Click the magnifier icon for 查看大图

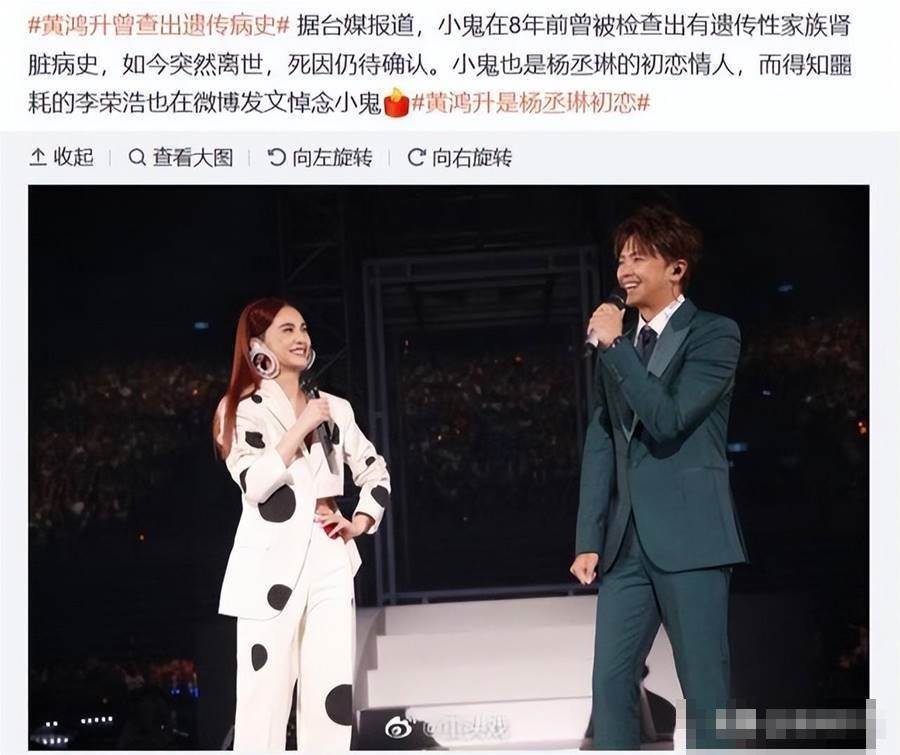coord(137,157)
